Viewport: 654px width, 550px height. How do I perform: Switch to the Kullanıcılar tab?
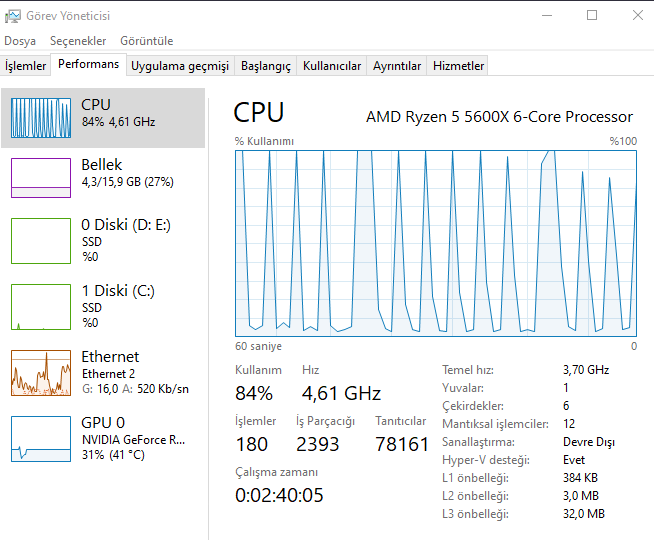pos(332,66)
